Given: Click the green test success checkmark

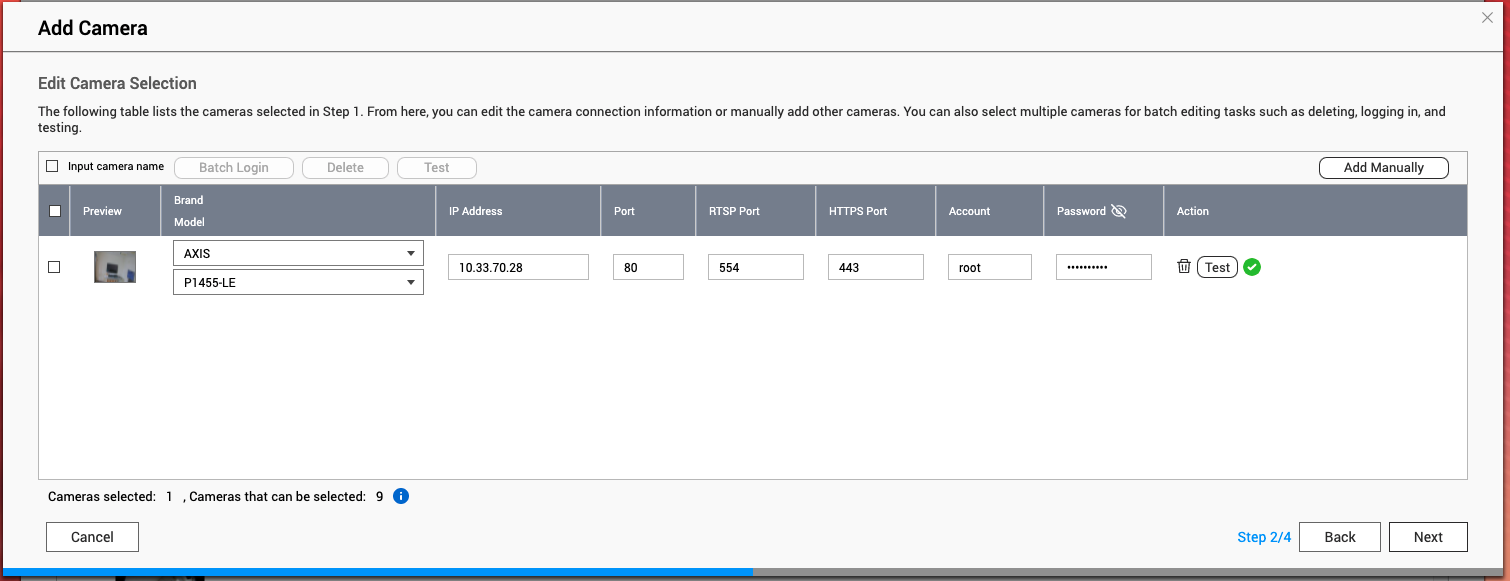Looking at the screenshot, I should pos(1251,267).
